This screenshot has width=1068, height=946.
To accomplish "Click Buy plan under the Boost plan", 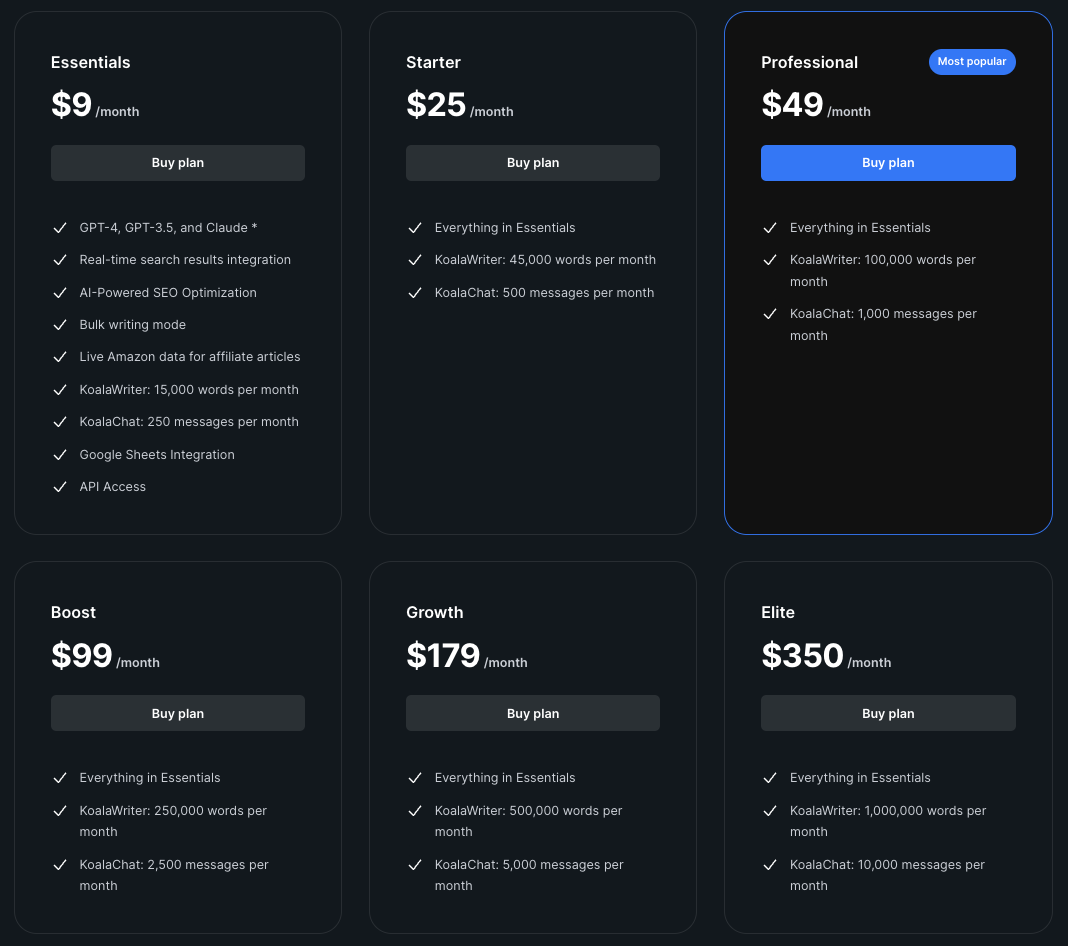I will coord(177,713).
